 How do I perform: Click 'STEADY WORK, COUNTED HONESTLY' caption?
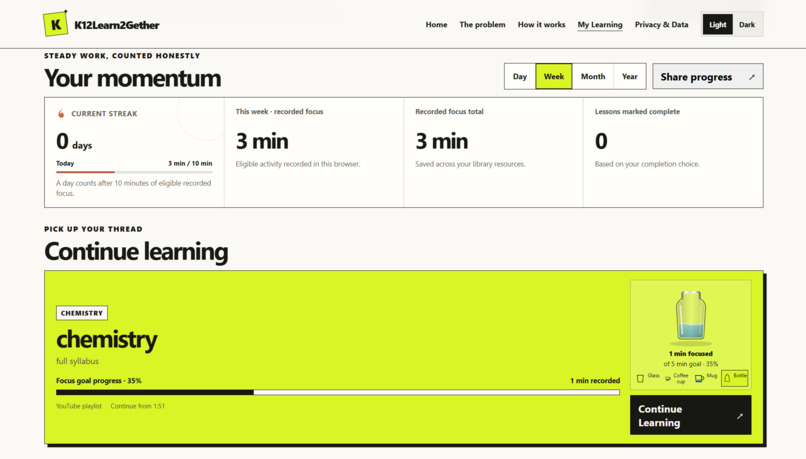(x=122, y=56)
